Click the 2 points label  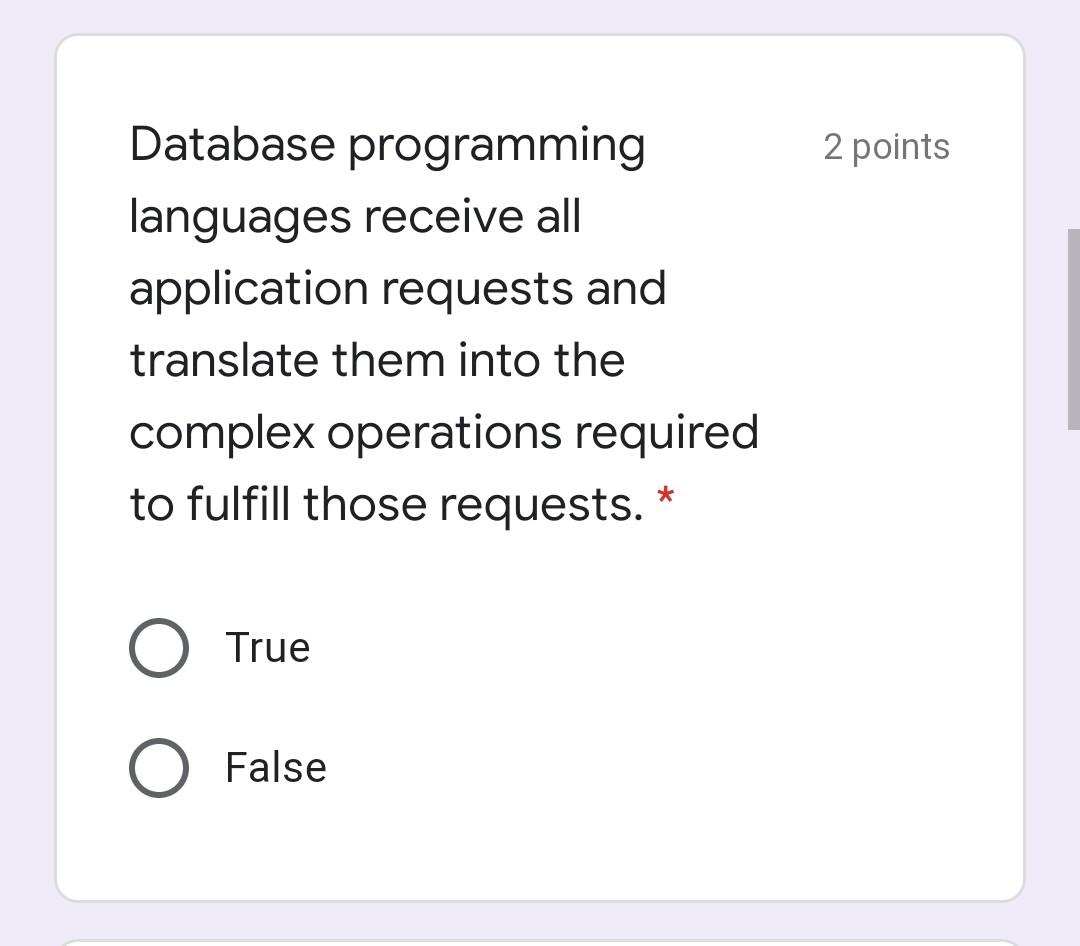coord(886,147)
